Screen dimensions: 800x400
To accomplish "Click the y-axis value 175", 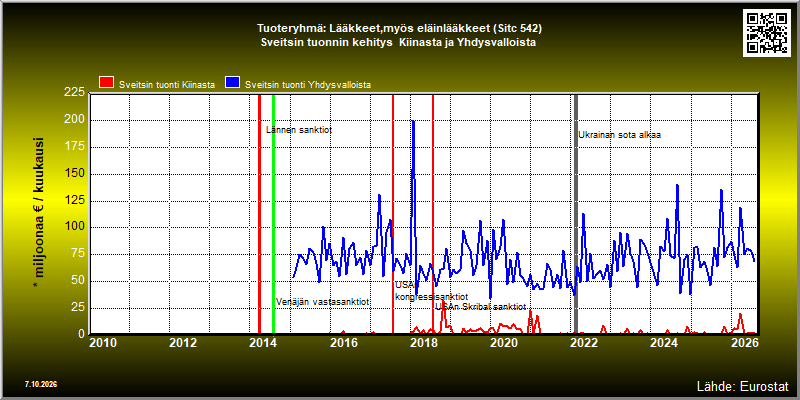I will pos(74,147).
